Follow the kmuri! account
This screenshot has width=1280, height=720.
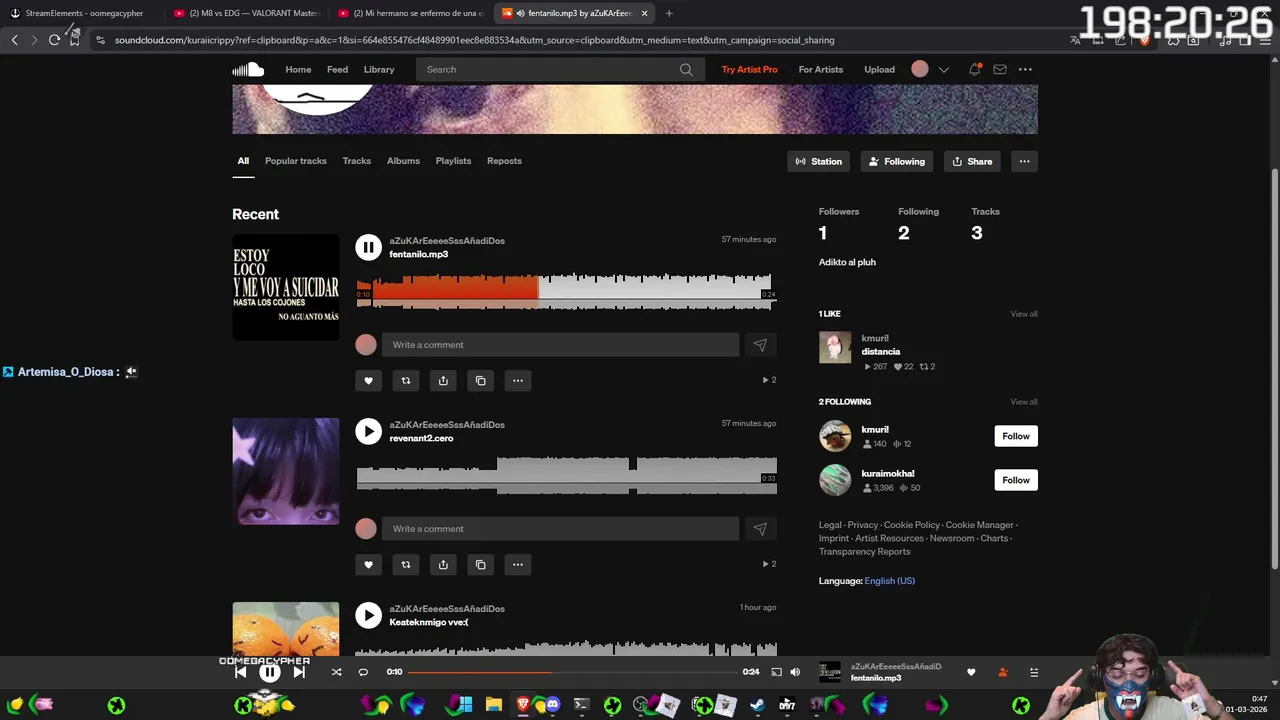tap(1016, 436)
